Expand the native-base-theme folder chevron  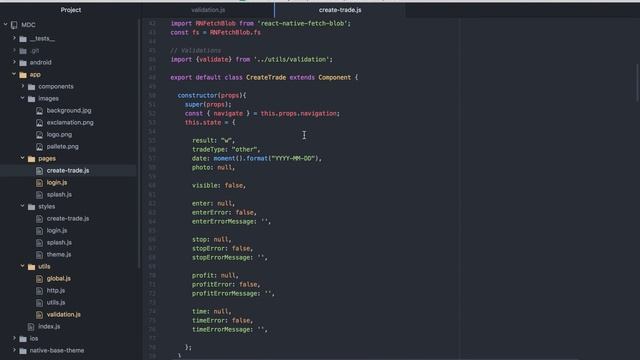pos(14,350)
